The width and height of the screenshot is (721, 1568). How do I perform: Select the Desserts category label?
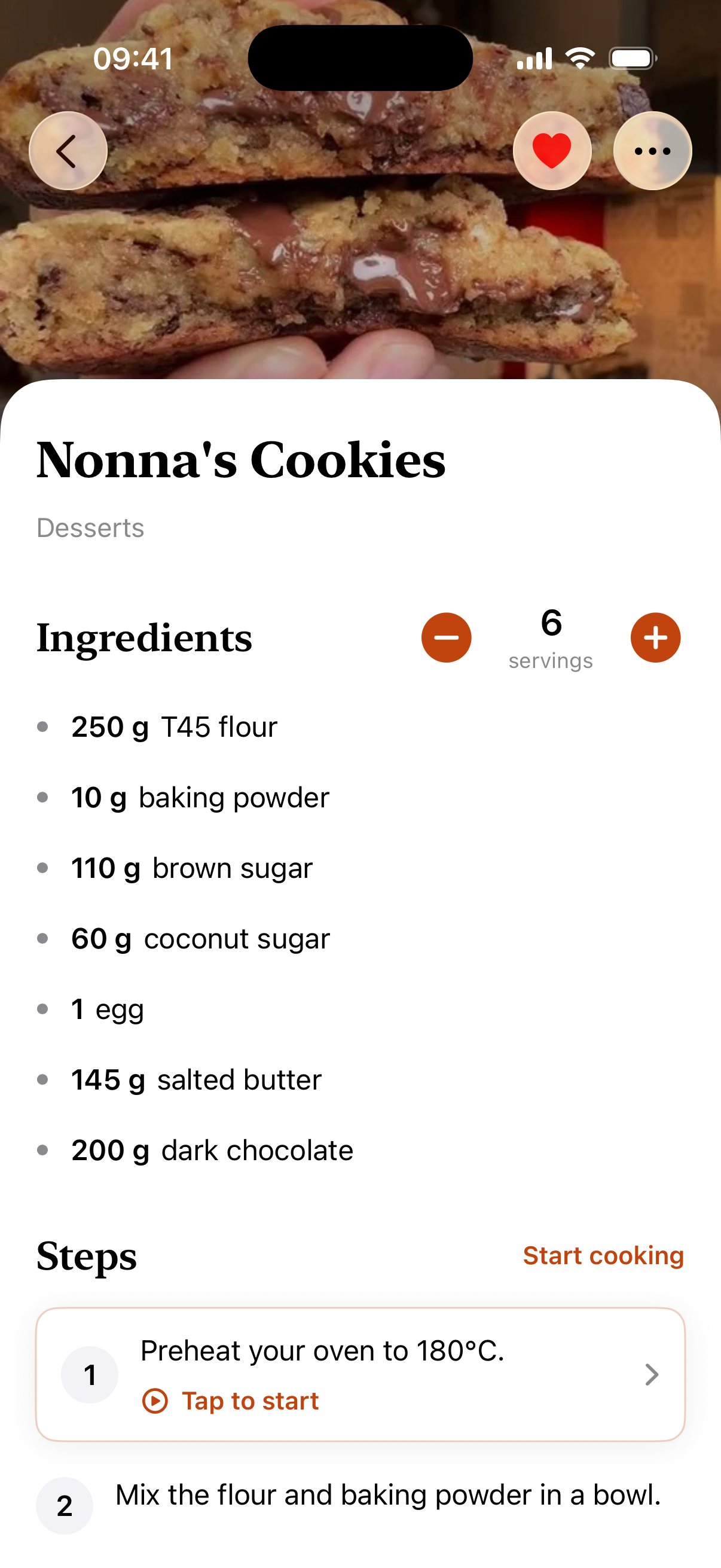pyautogui.click(x=90, y=527)
